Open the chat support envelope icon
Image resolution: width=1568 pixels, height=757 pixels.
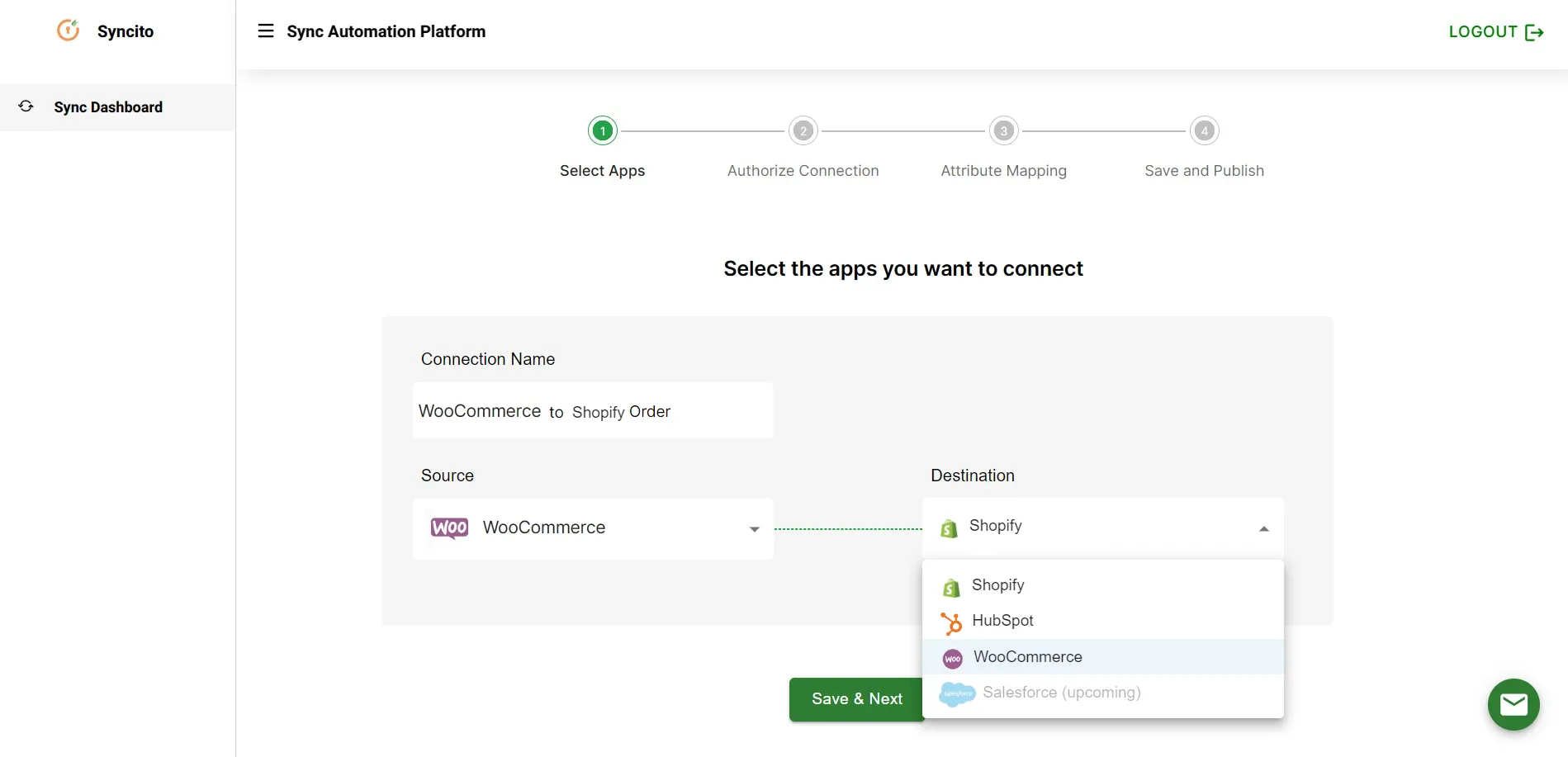pyautogui.click(x=1514, y=704)
